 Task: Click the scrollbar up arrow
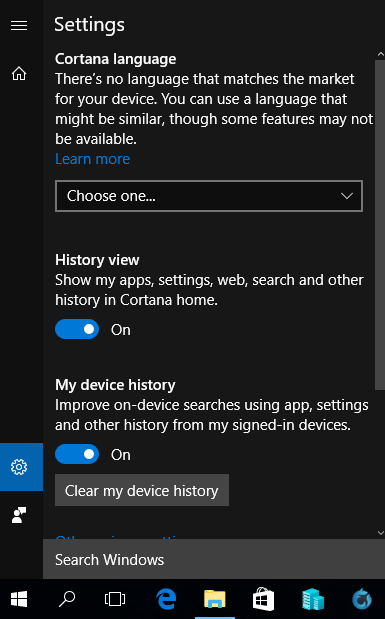[x=380, y=54]
